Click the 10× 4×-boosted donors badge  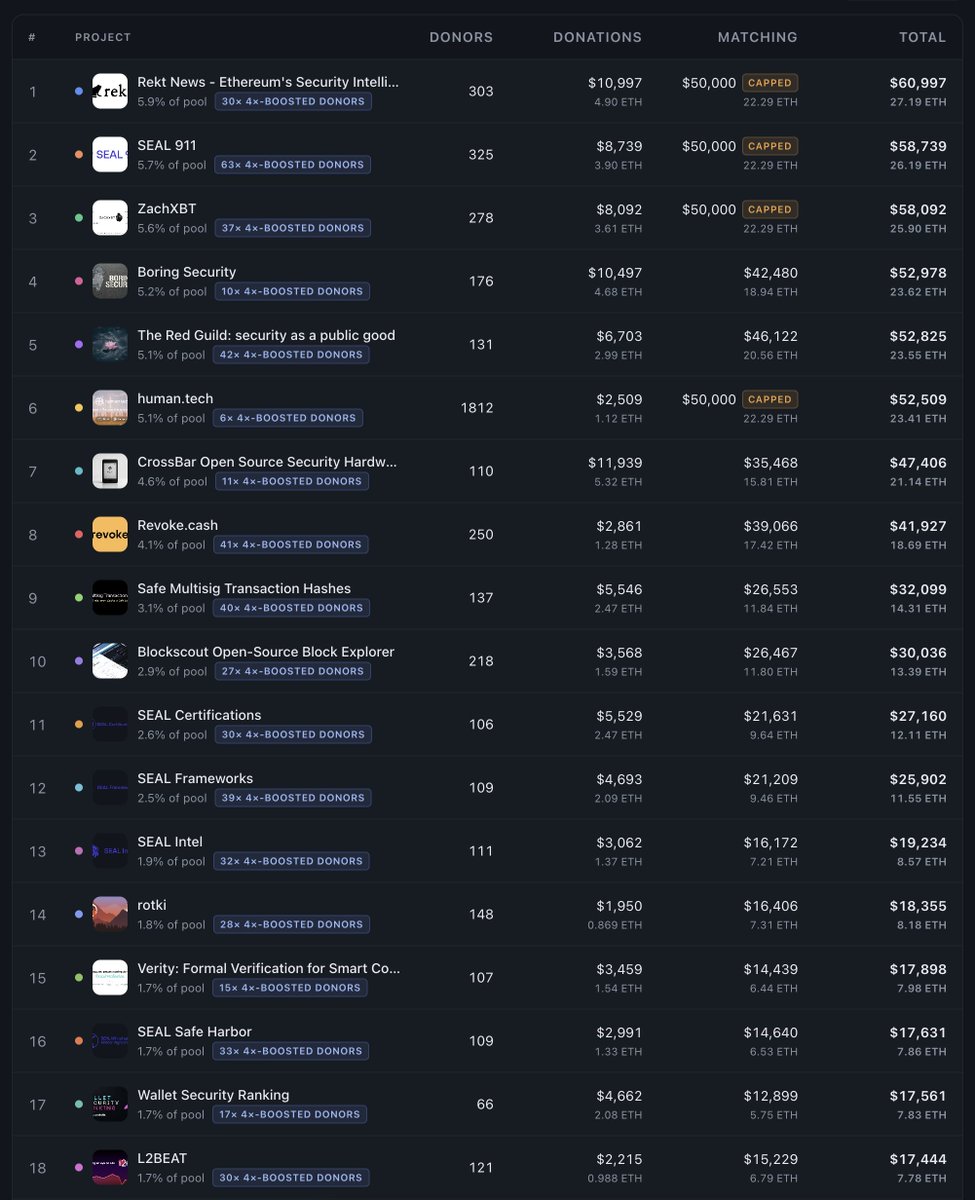tap(292, 291)
